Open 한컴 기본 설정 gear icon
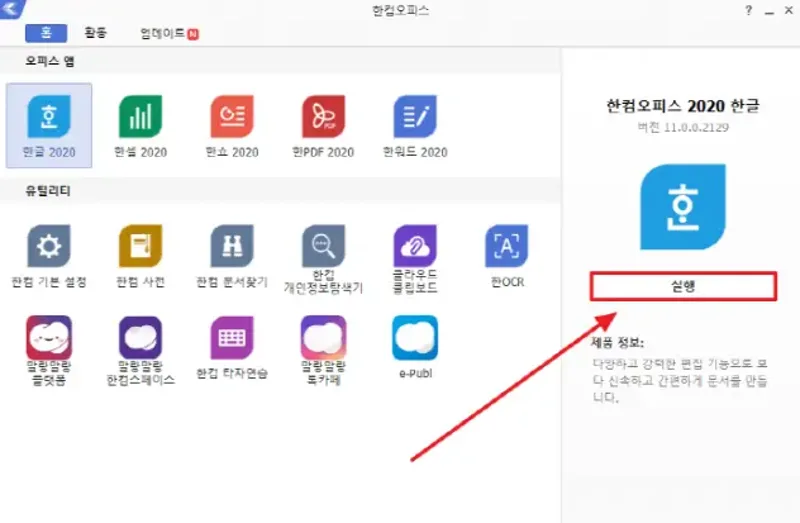 49,246
